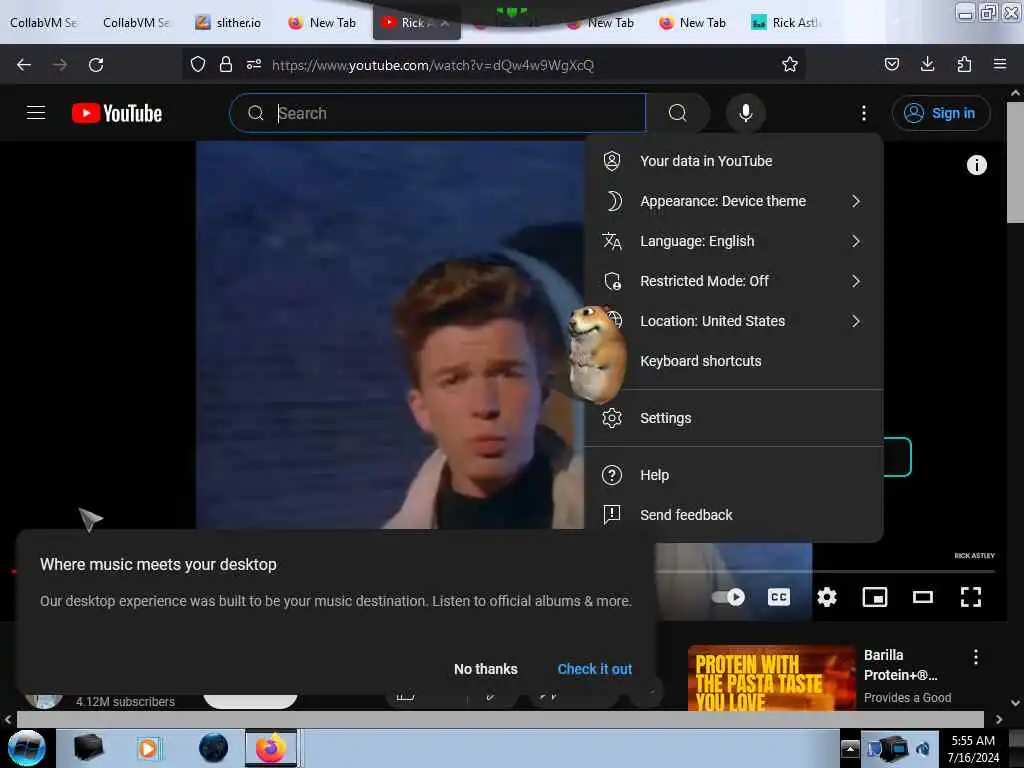This screenshot has width=1024, height=768.
Task: Click horizontal scrollbar right arrow
Action: pos(999,719)
